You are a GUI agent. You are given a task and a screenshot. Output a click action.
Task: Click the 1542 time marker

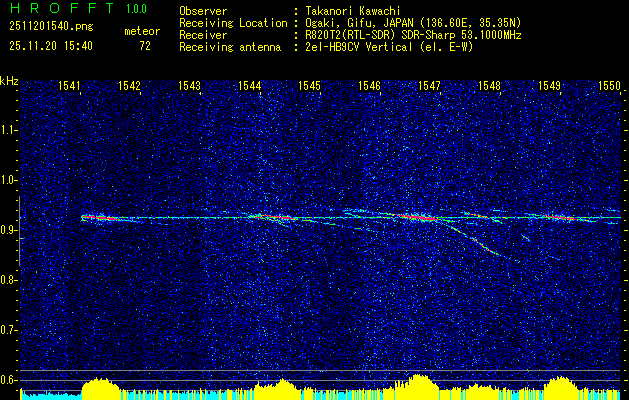[129, 85]
